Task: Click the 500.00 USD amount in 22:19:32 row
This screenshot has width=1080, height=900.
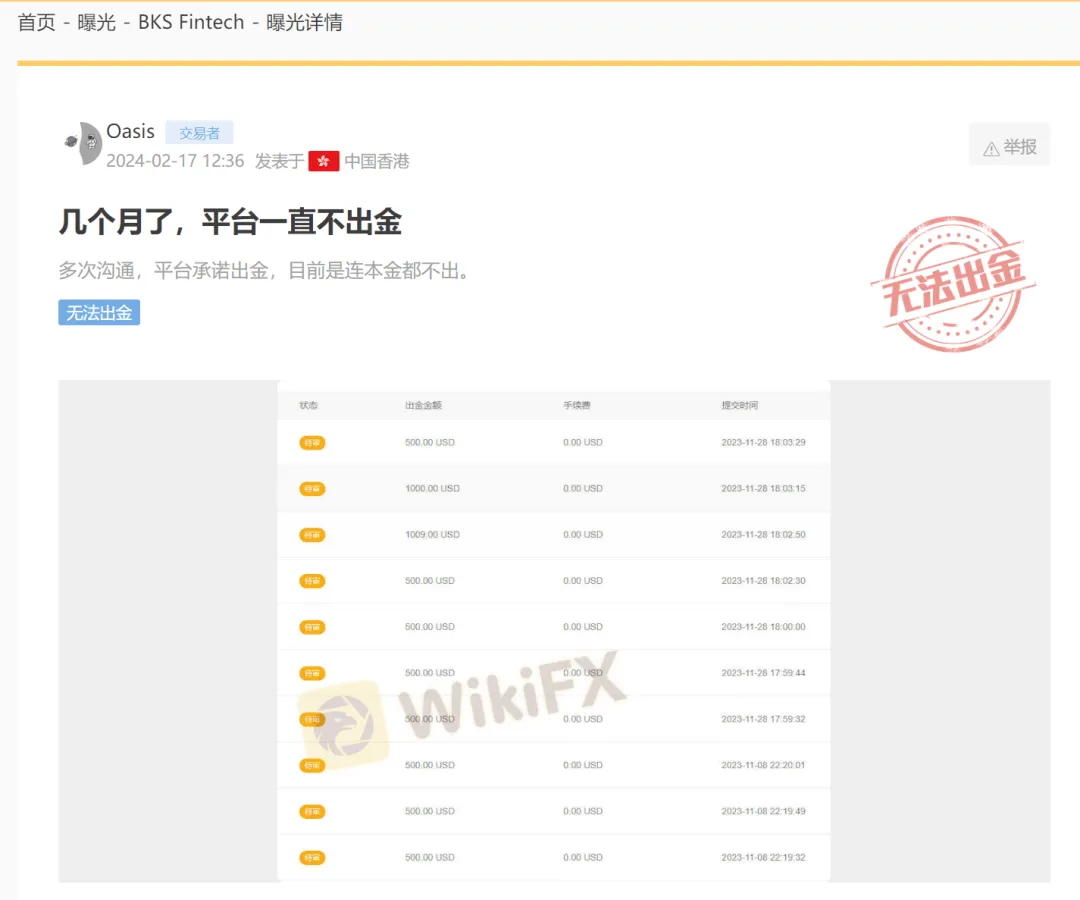Action: (x=430, y=857)
